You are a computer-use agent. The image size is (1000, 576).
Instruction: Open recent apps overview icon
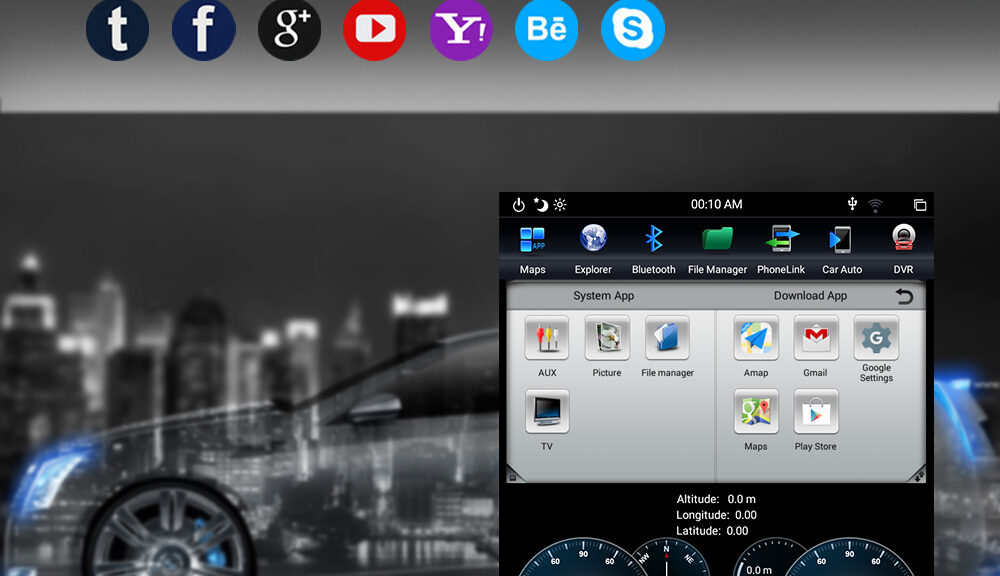coord(920,205)
